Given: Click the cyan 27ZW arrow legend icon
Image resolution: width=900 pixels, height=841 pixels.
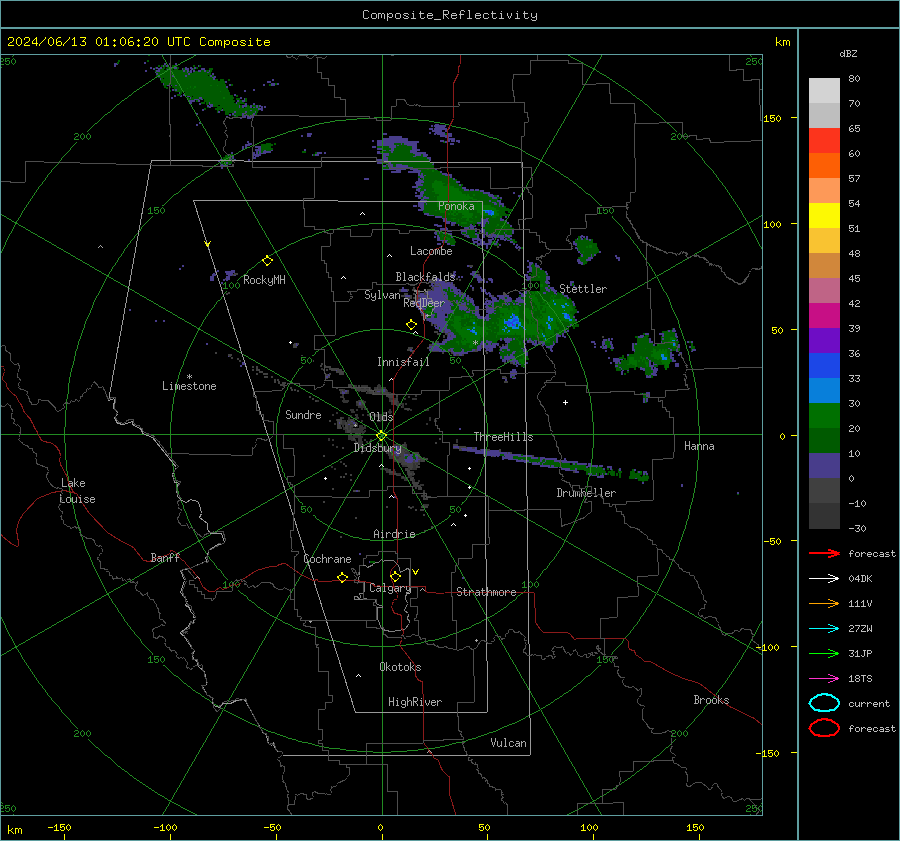Looking at the screenshot, I should (x=824, y=629).
